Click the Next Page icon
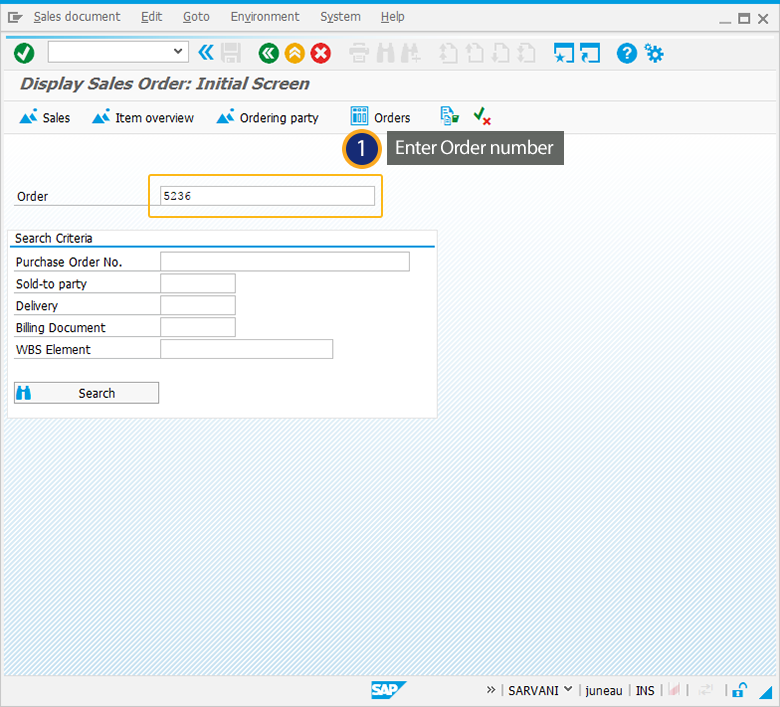 pos(500,53)
